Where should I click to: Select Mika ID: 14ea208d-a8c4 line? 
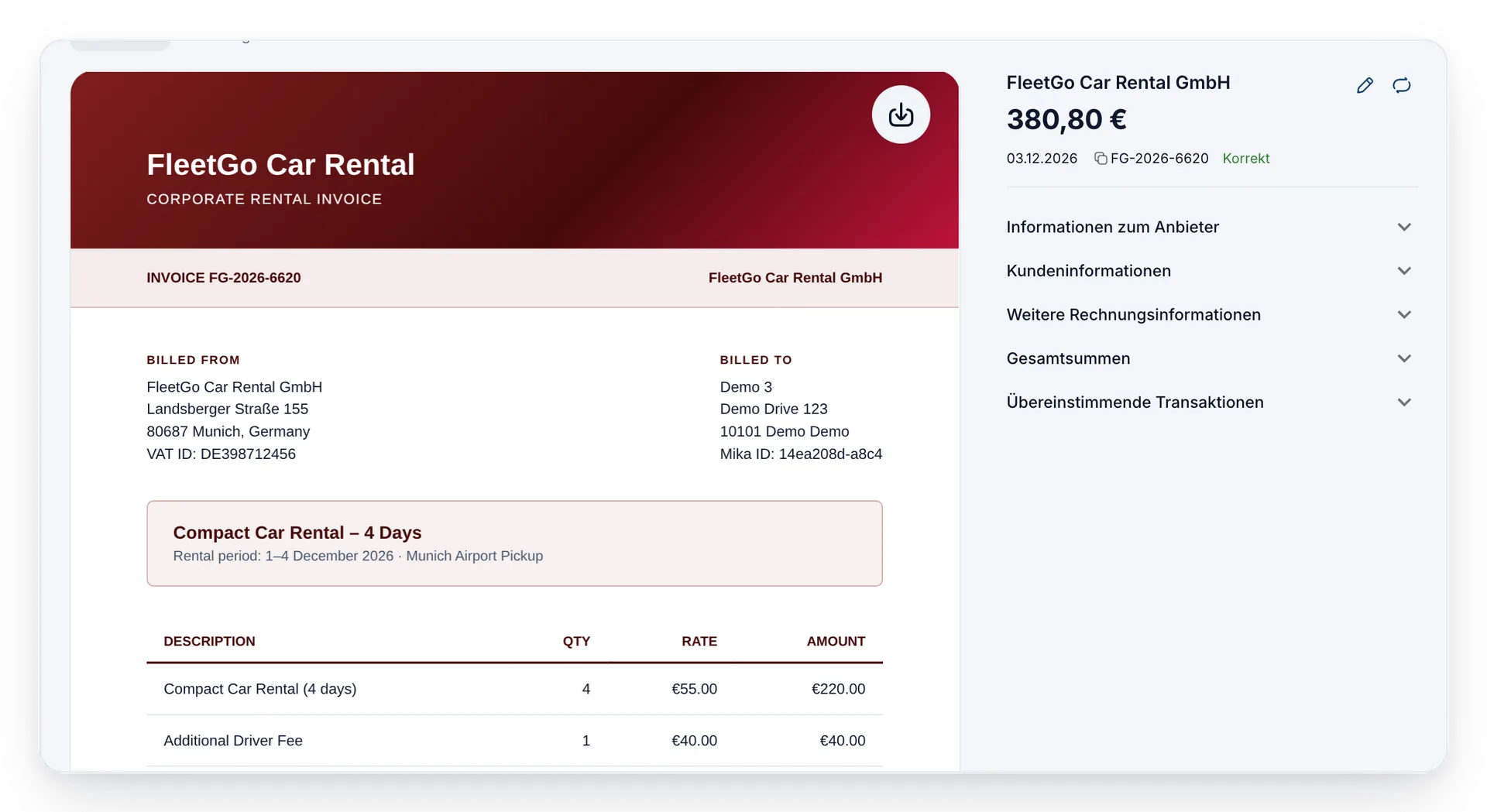click(x=801, y=454)
